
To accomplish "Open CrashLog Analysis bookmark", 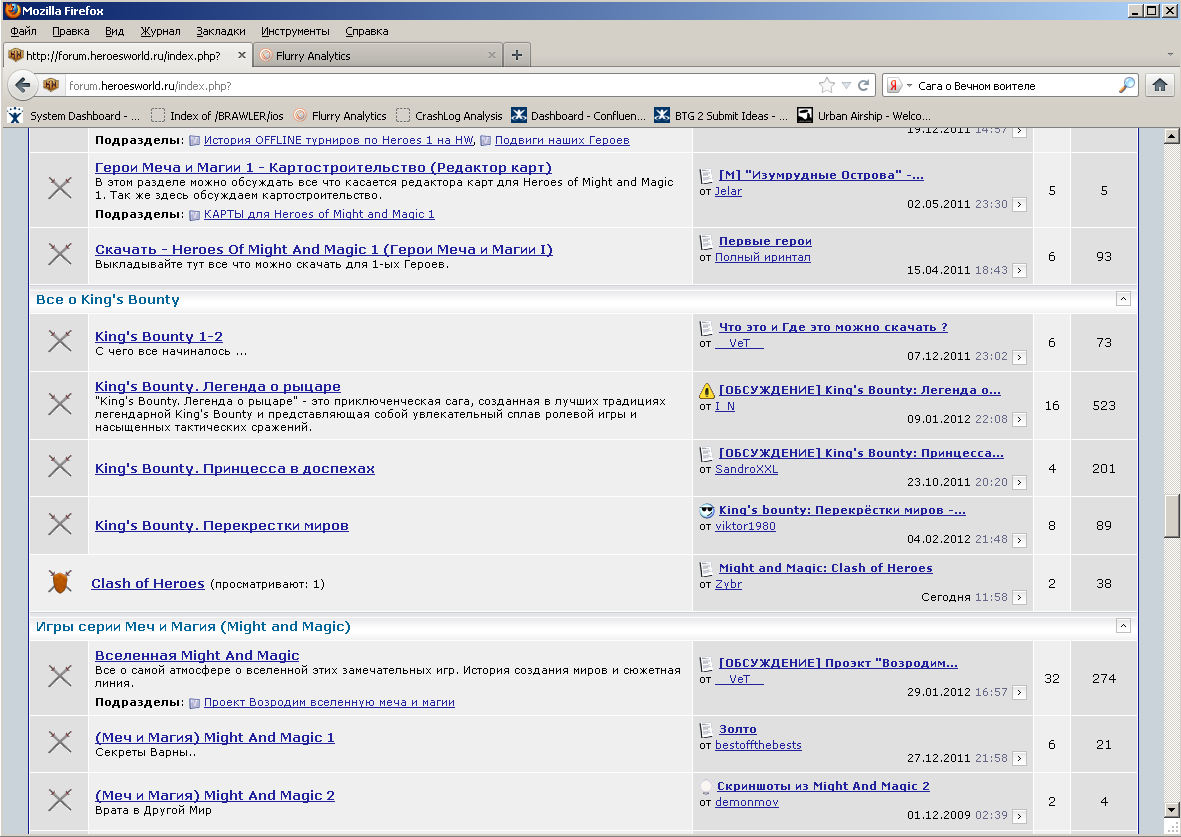I will [449, 115].
